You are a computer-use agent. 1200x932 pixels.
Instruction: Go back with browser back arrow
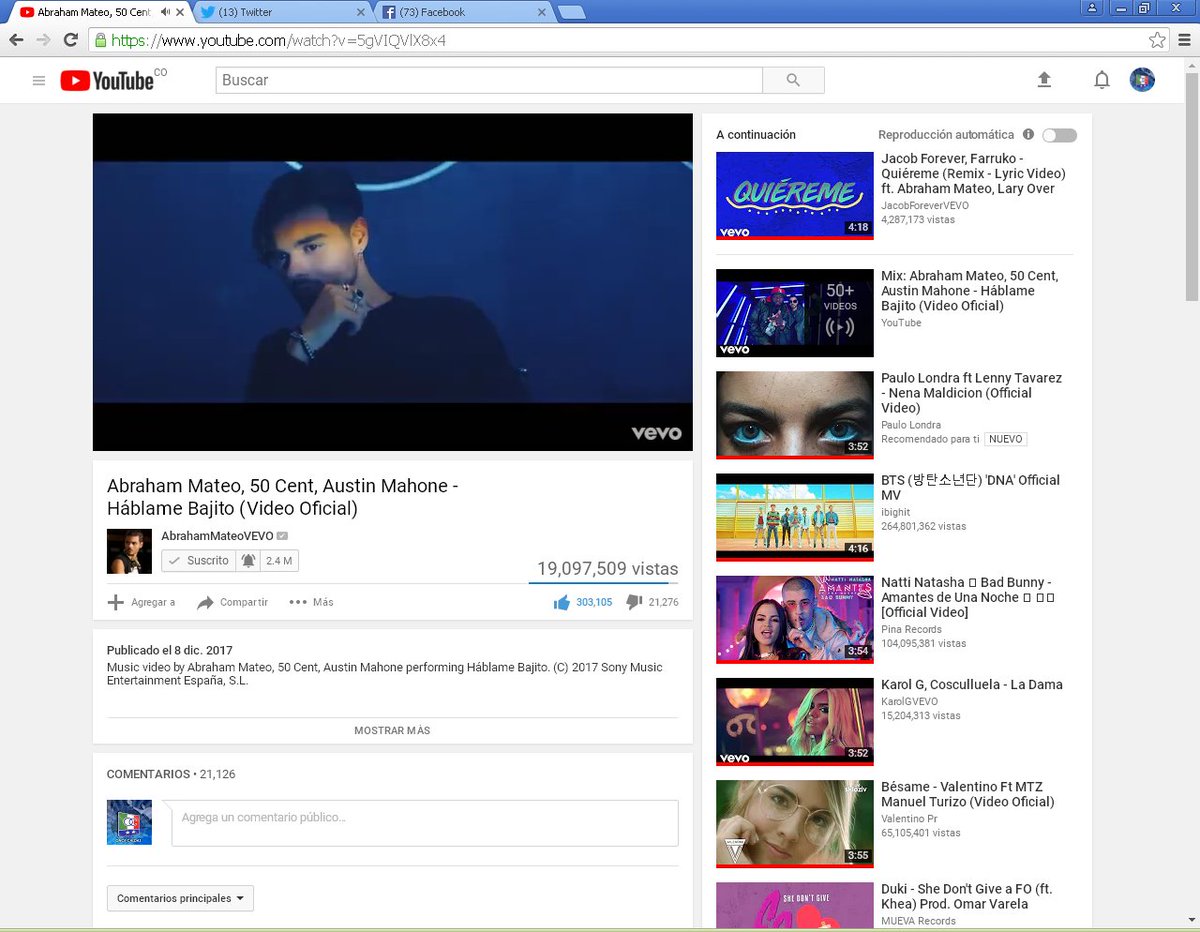16,40
